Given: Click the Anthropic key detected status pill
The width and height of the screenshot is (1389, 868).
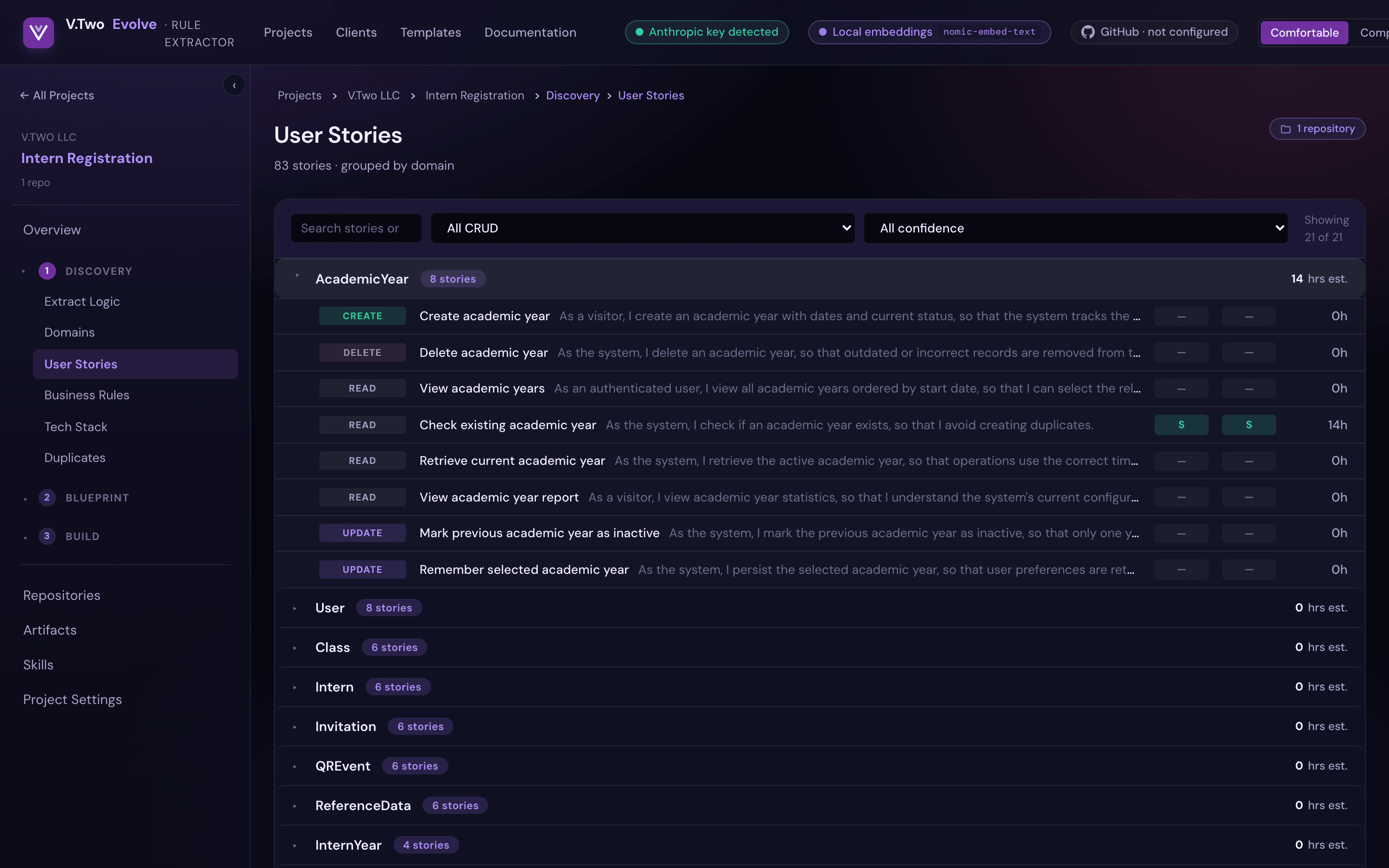Looking at the screenshot, I should 707,32.
